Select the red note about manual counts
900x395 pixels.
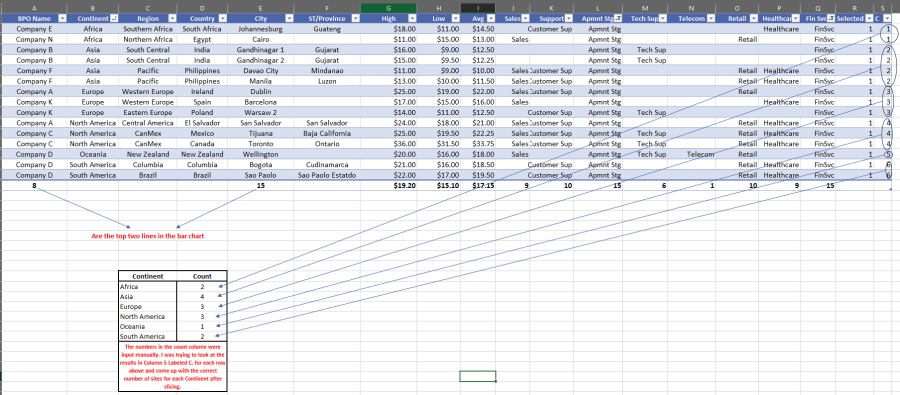point(173,367)
